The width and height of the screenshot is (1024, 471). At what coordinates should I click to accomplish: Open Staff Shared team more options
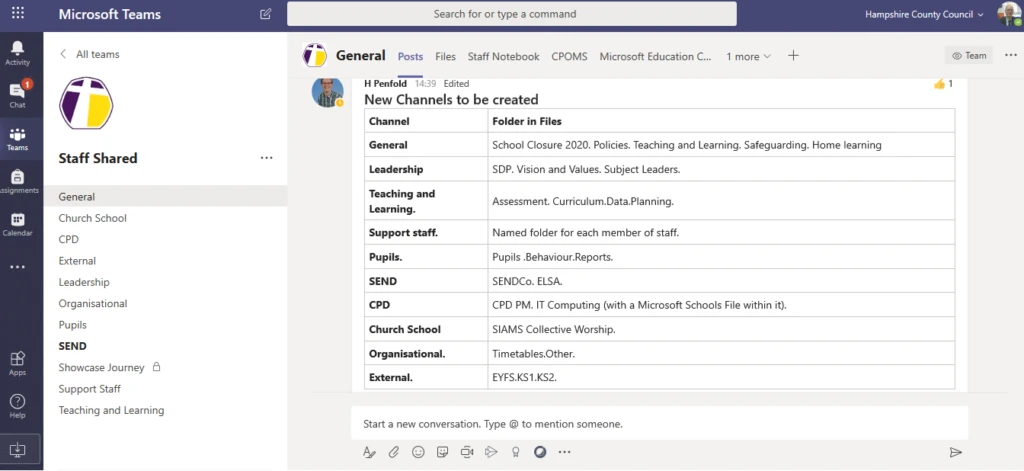coord(267,158)
